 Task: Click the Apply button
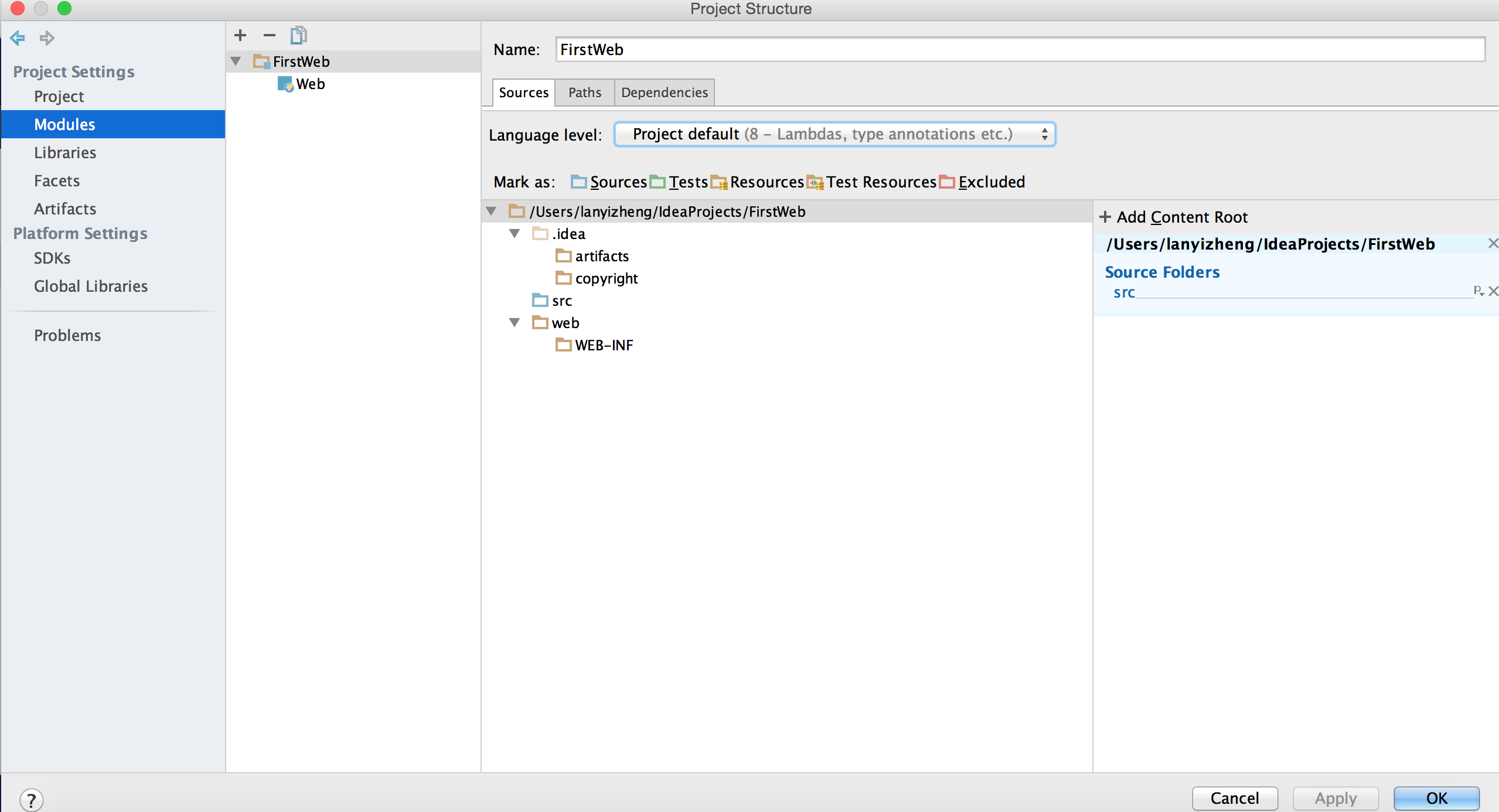(x=1336, y=798)
